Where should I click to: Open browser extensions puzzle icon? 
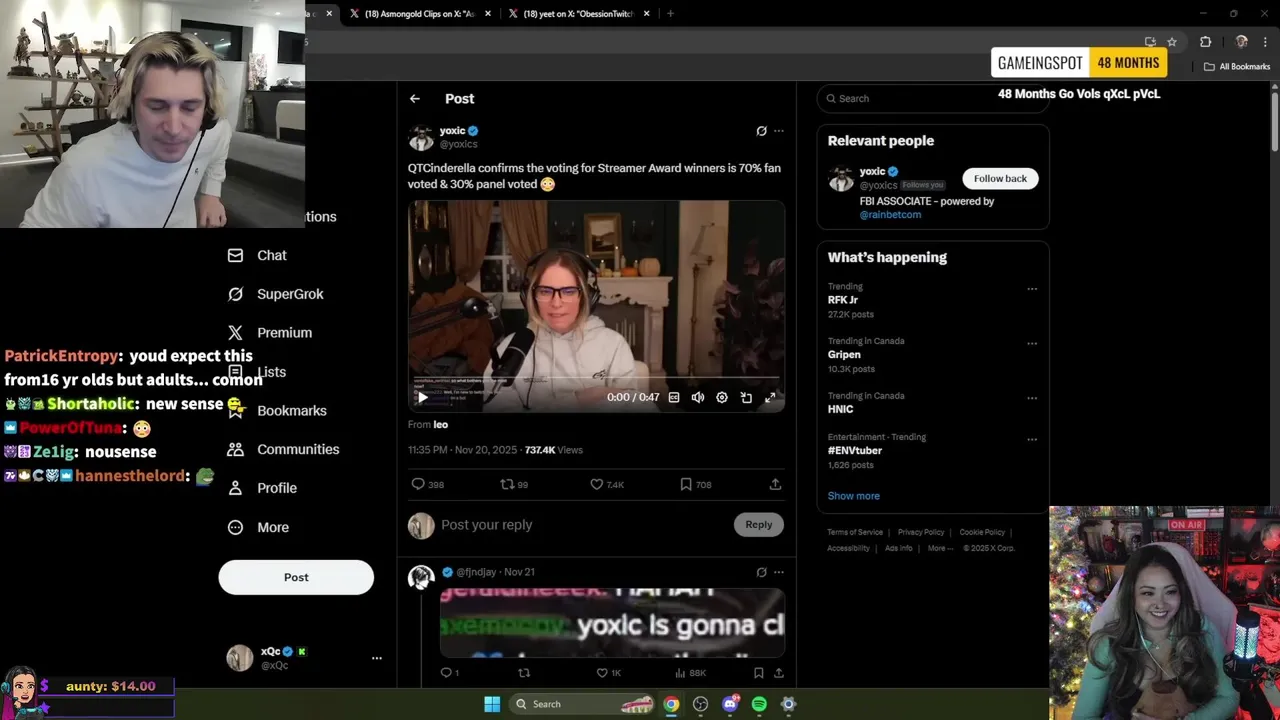coord(1205,42)
